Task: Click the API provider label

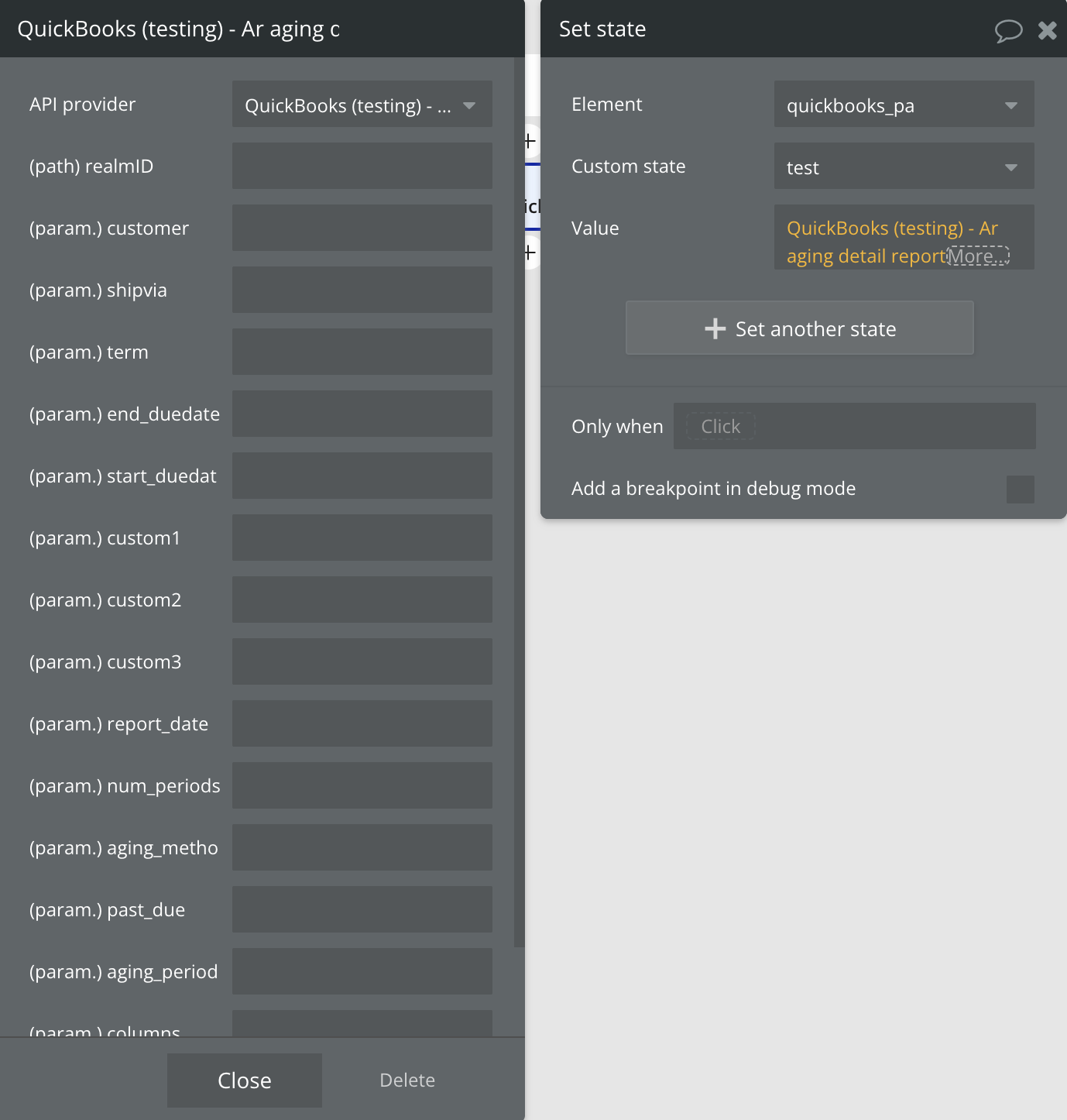Action: pos(83,105)
